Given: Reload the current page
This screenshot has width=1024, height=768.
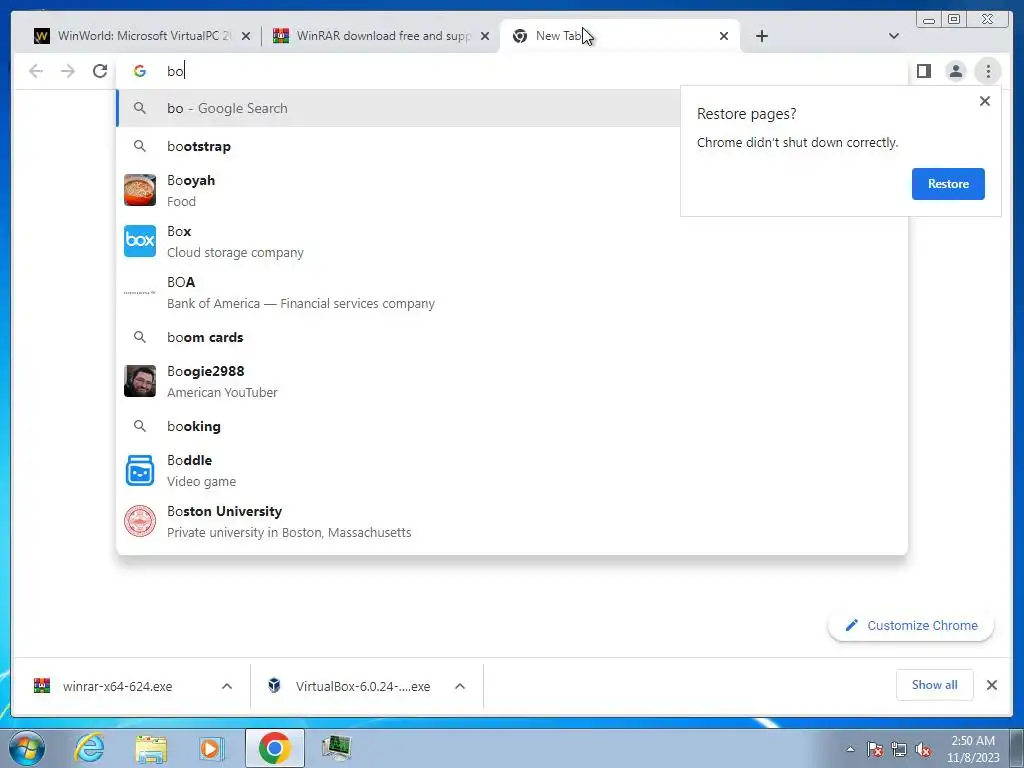Looking at the screenshot, I should point(100,71).
